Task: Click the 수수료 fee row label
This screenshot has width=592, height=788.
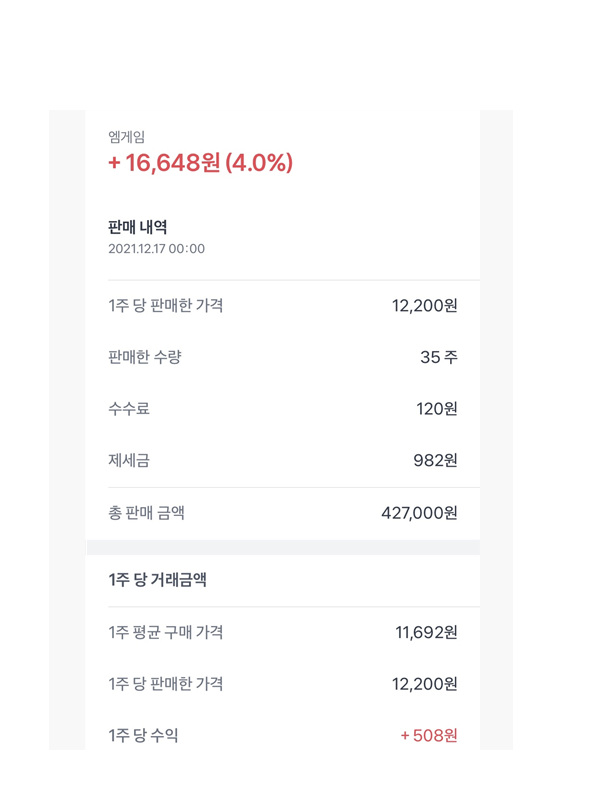Action: (x=129, y=409)
